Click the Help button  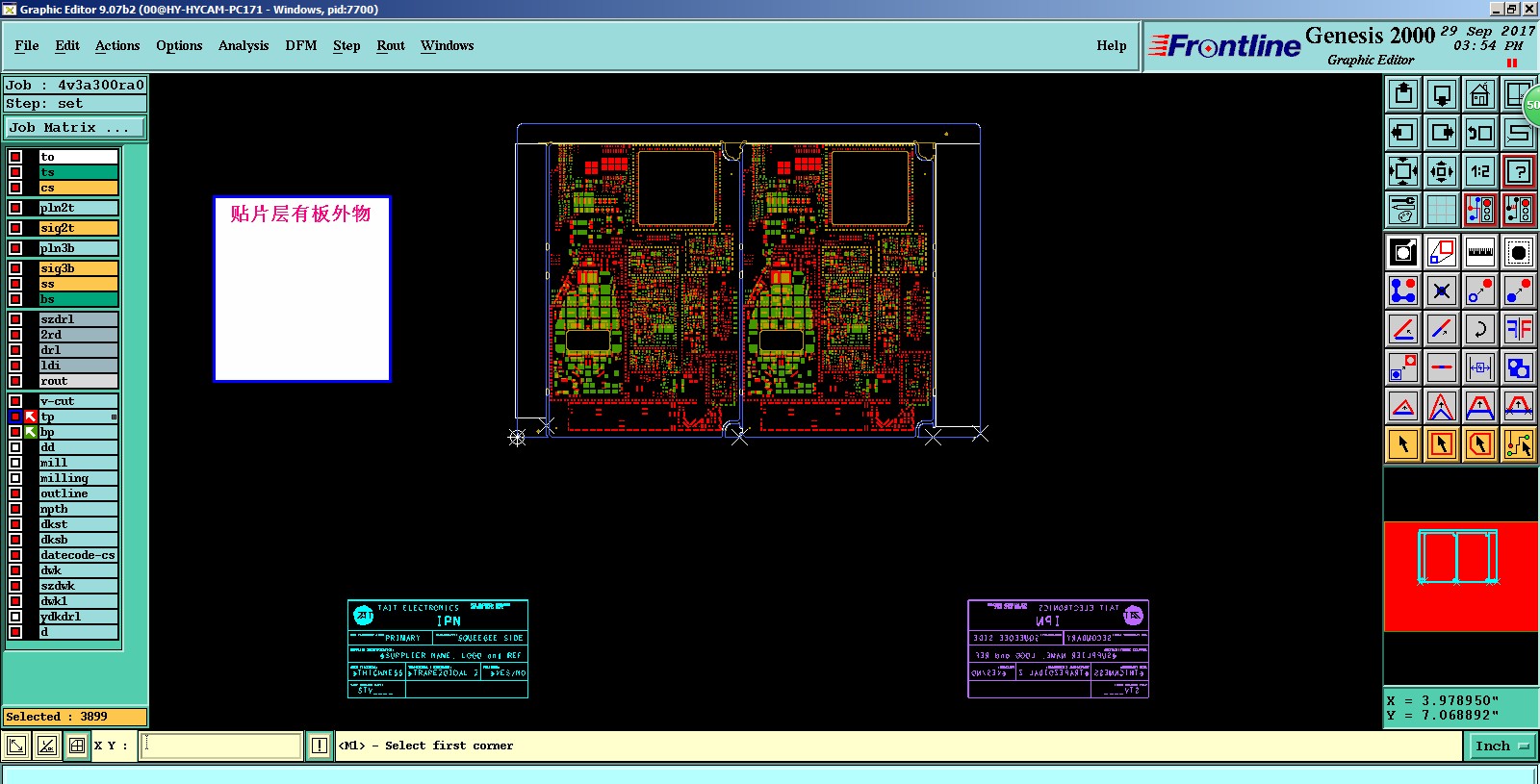click(x=1111, y=45)
